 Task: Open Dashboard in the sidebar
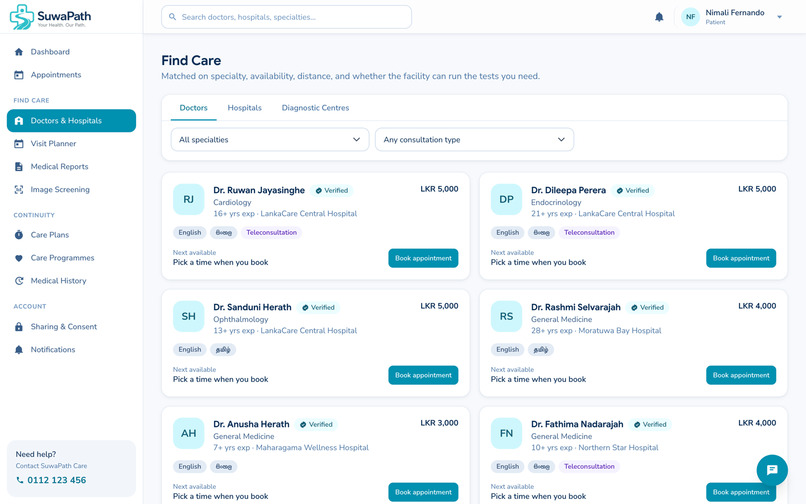coord(71,52)
